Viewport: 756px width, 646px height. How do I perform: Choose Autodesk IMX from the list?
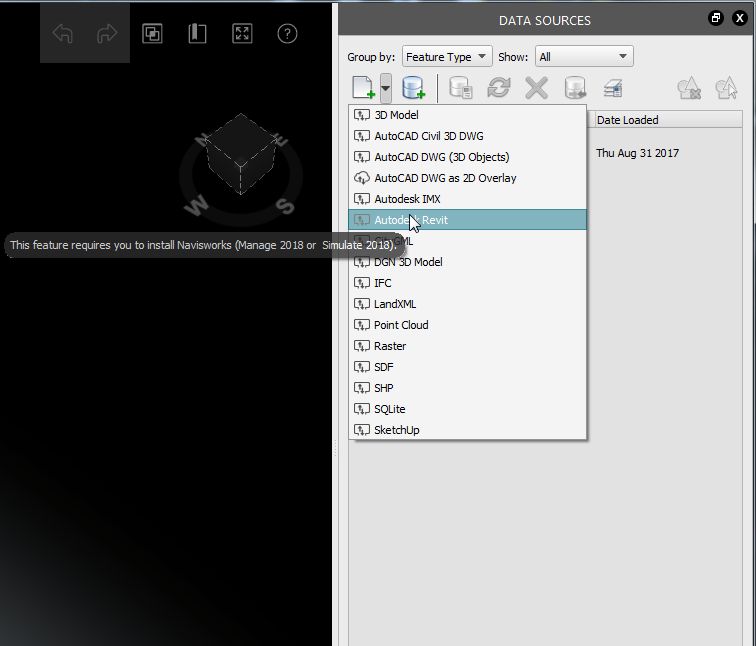coord(467,199)
